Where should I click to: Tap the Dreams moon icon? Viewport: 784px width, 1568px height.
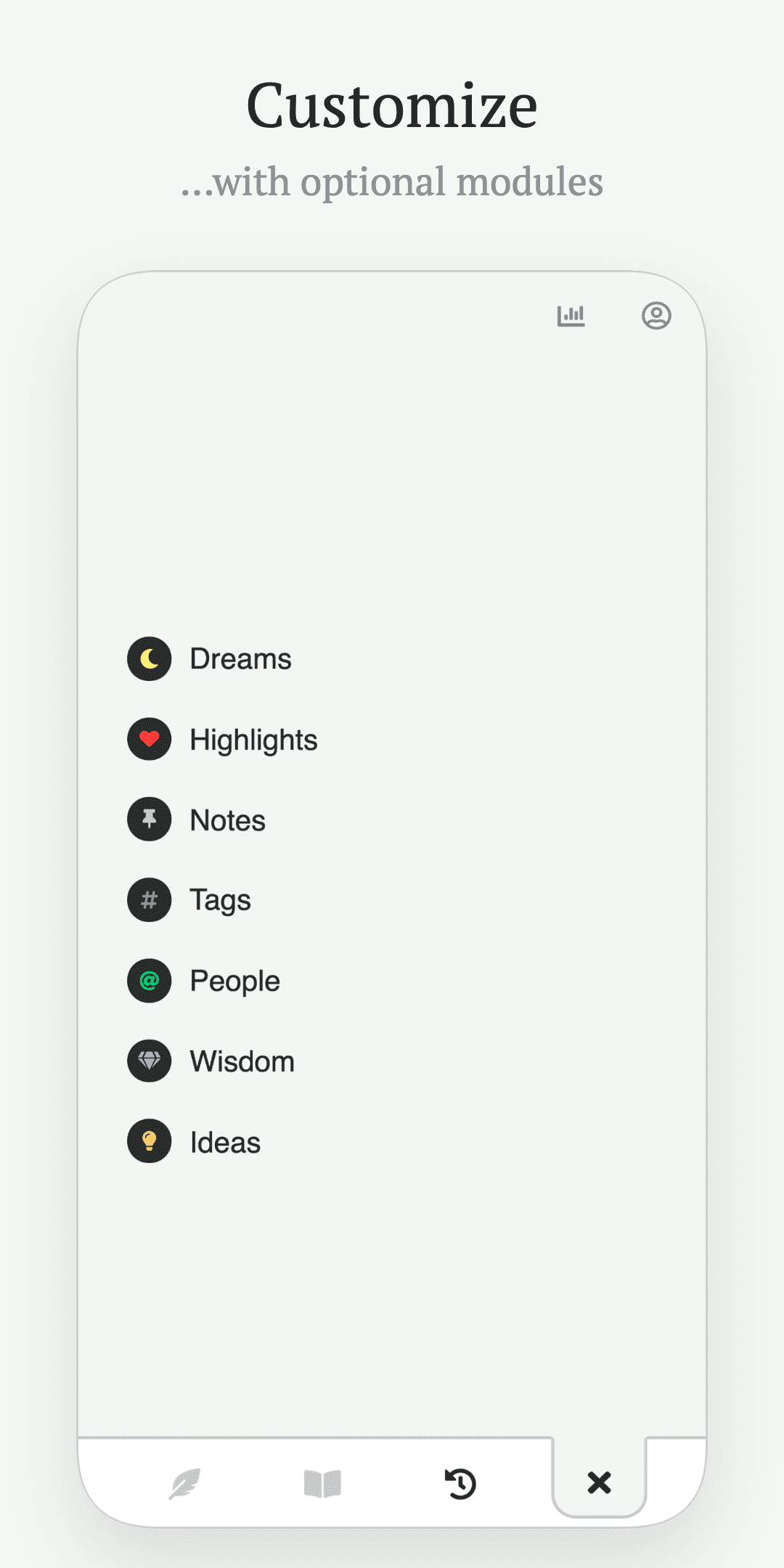[x=150, y=659]
